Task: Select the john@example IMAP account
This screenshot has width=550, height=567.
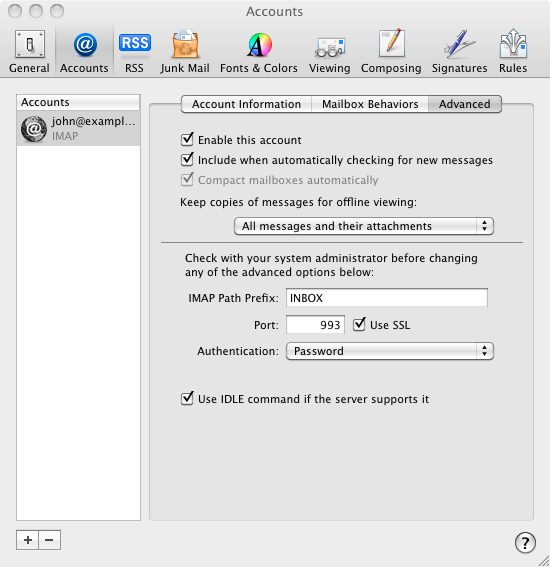Action: [x=78, y=128]
